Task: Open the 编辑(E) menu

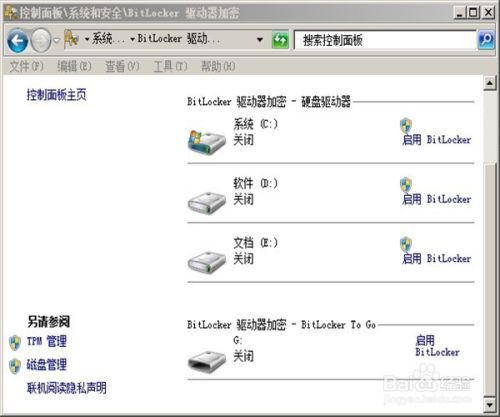Action: click(x=74, y=66)
